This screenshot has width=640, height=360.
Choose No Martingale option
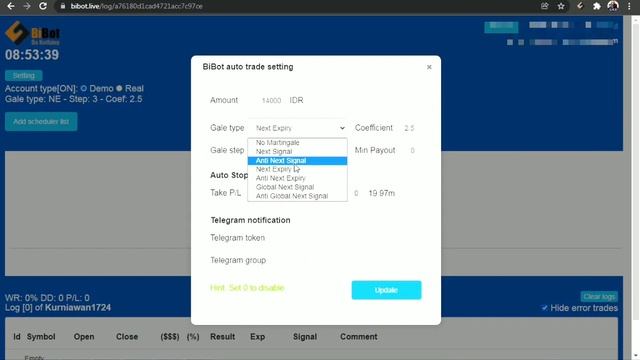(x=298, y=142)
